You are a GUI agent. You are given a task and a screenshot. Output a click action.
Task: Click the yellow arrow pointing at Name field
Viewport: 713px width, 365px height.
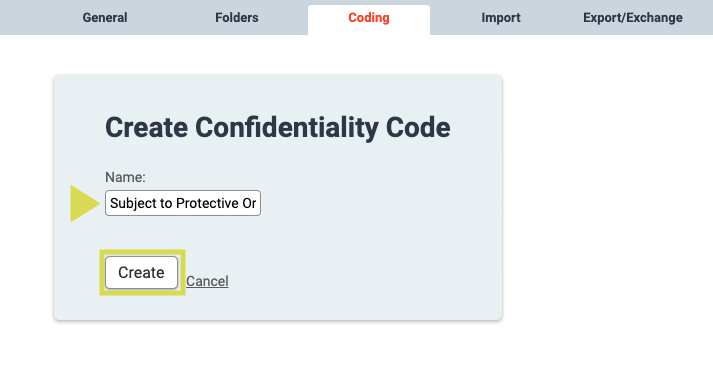[x=85, y=203]
